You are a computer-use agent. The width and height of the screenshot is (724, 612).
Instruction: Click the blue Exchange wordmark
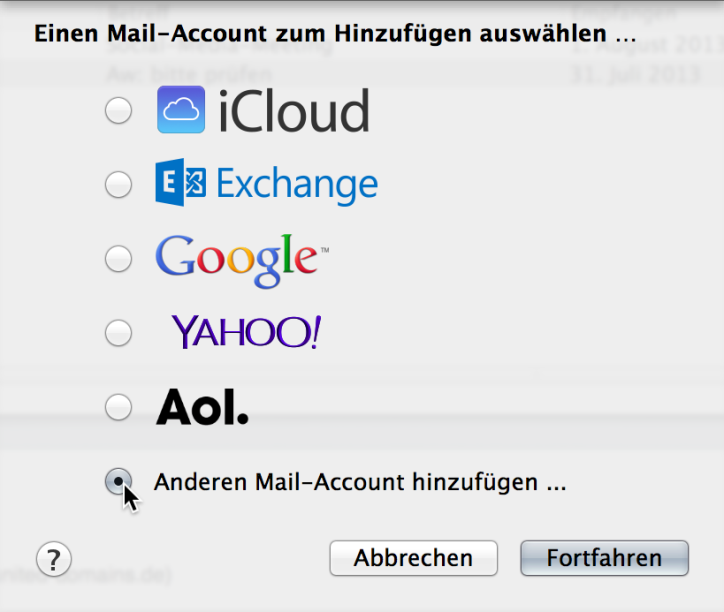(297, 185)
